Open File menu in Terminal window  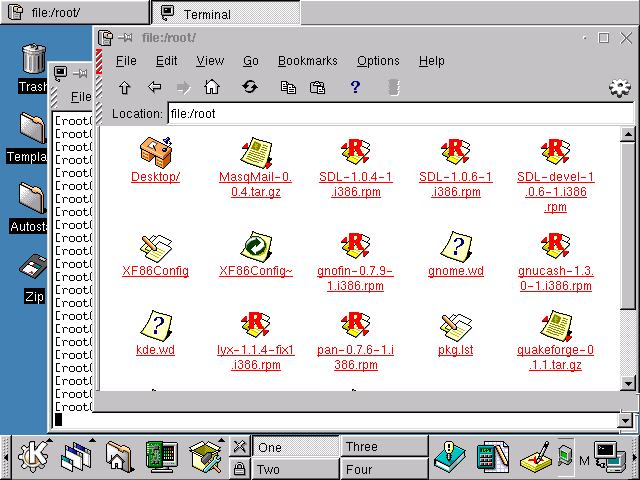(81, 97)
